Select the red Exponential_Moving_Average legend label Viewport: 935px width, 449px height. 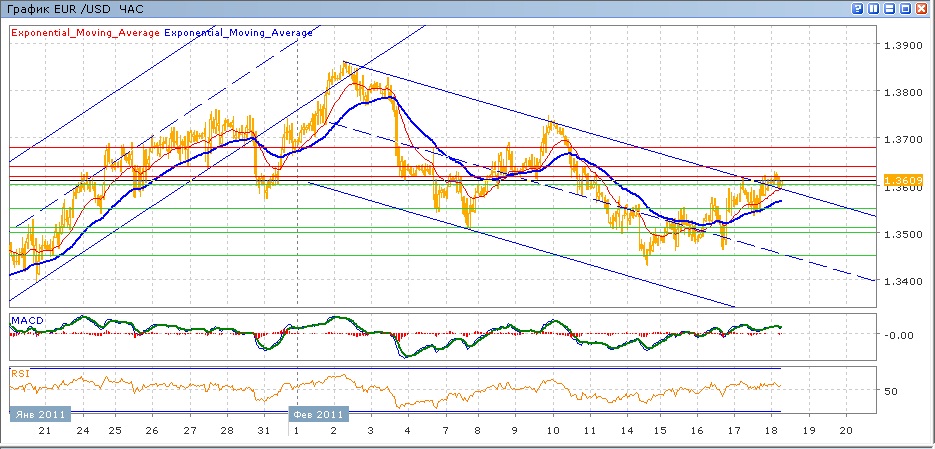point(85,33)
